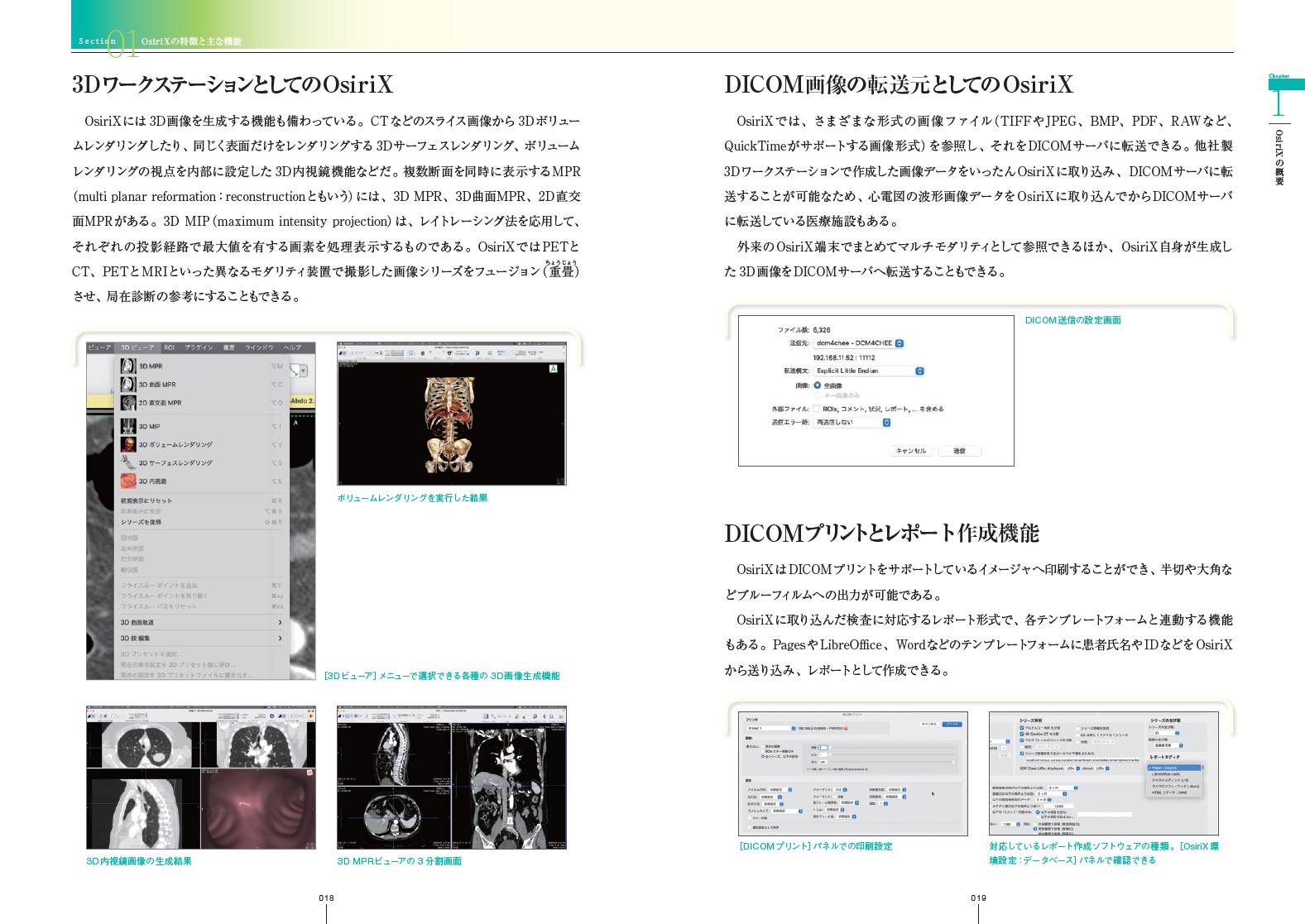Image resolution: width=1305 pixels, height=924 pixels.
Task: Toggle シリーズ情報を使用 checkbox
Action: click(1077, 728)
